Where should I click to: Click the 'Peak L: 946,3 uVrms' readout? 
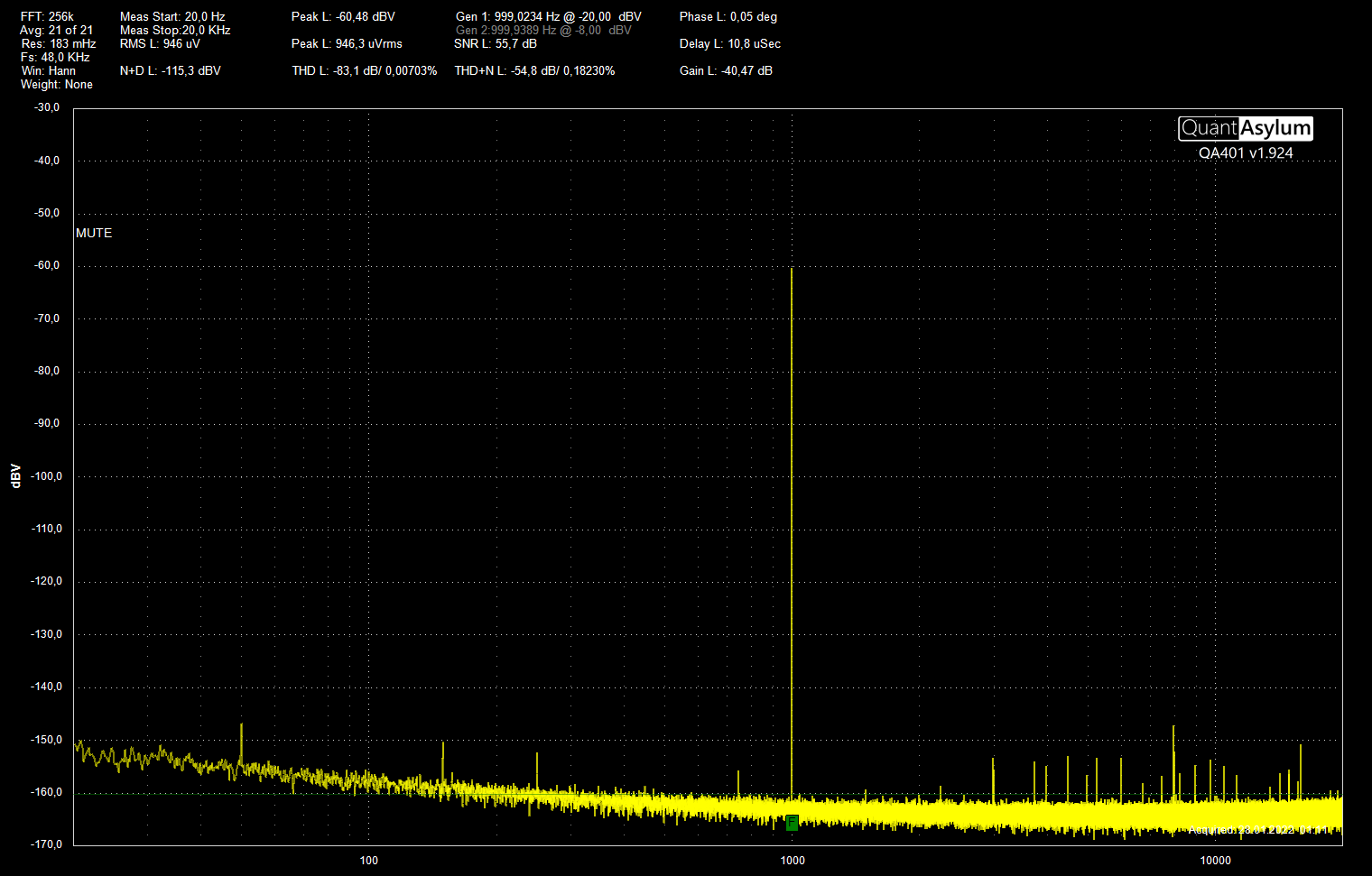[347, 43]
